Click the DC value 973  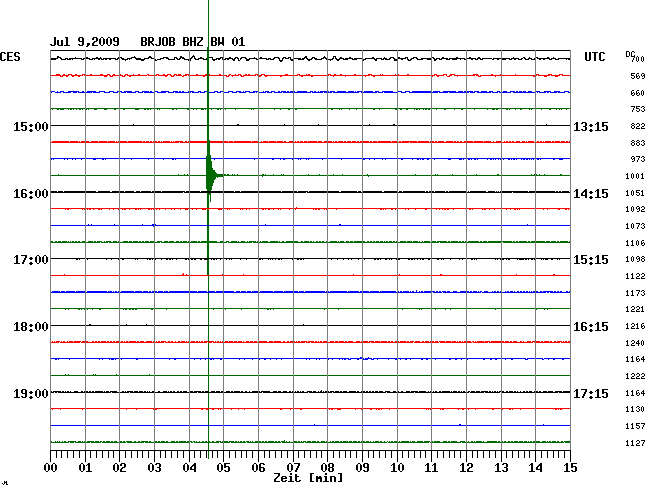[x=638, y=159]
